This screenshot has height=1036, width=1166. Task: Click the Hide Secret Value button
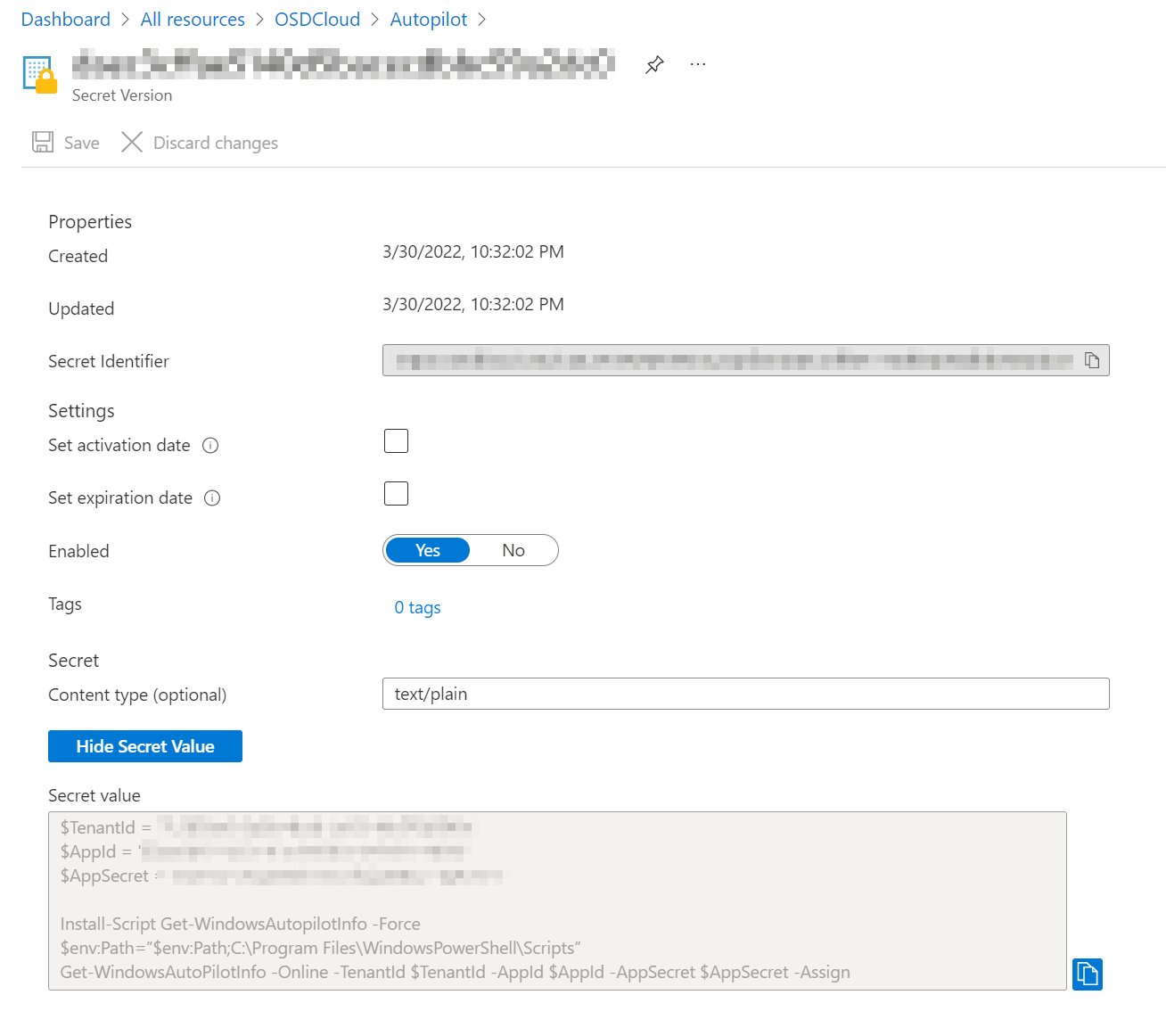coord(145,746)
